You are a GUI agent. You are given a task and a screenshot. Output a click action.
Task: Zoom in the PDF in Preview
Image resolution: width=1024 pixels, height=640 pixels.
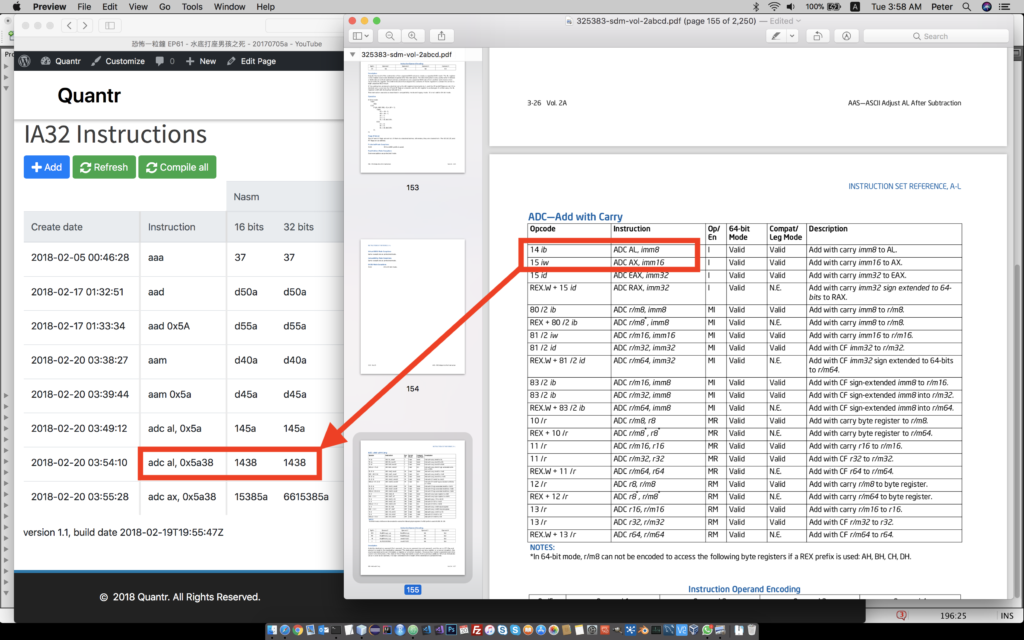point(412,36)
